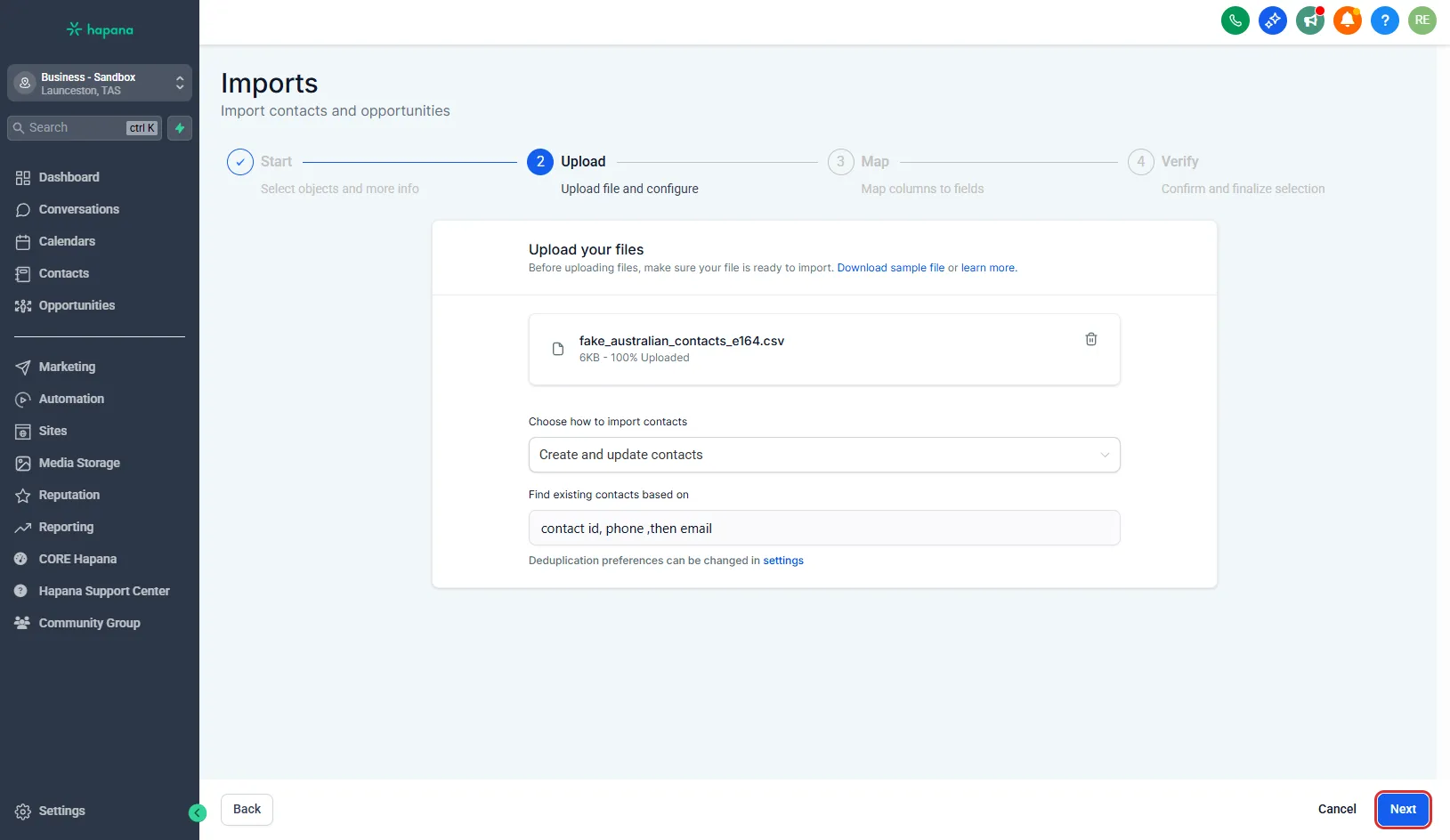1450x840 pixels.
Task: Expand the Business - Sandbox account switcher
Action: coord(100,83)
